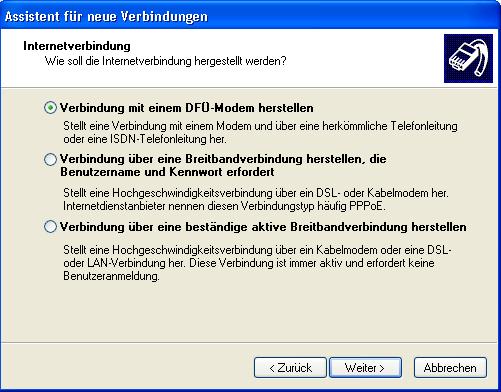This screenshot has width=501, height=392.
Task: Click the description mentioning herkömmliche Telefonleitung
Action: pos(260,126)
